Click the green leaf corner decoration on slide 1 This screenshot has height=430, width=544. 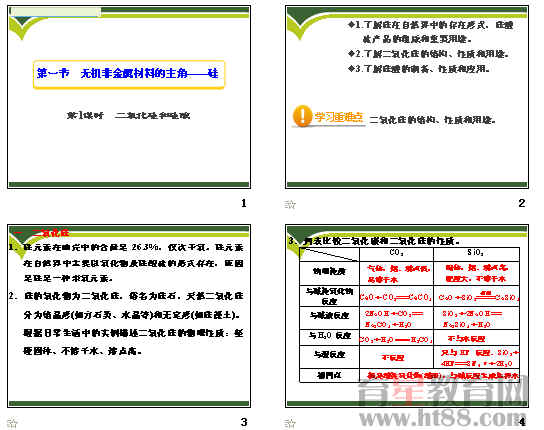click(x=24, y=27)
